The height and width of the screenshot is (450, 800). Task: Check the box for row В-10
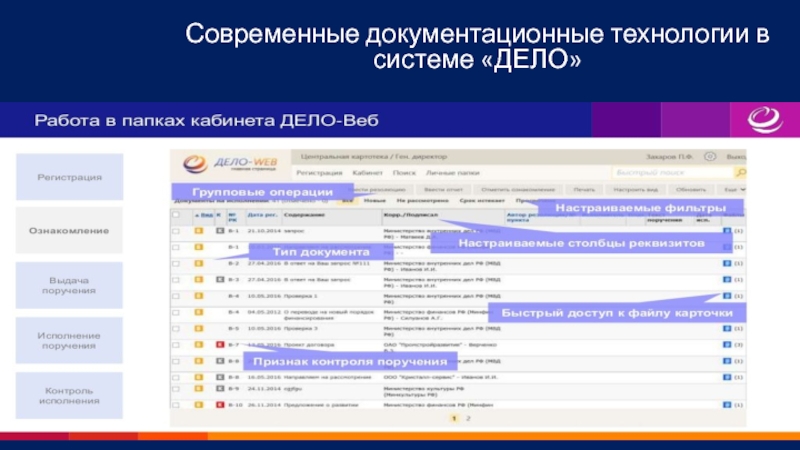[x=176, y=405]
